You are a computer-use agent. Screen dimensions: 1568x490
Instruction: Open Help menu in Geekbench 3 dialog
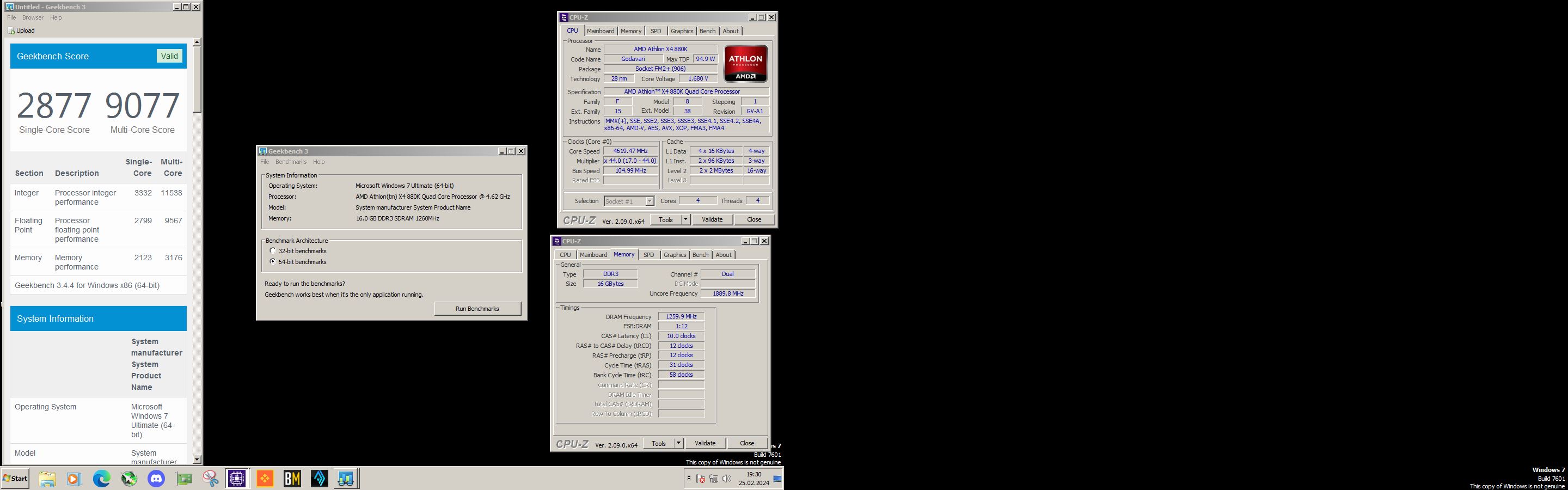(x=319, y=162)
